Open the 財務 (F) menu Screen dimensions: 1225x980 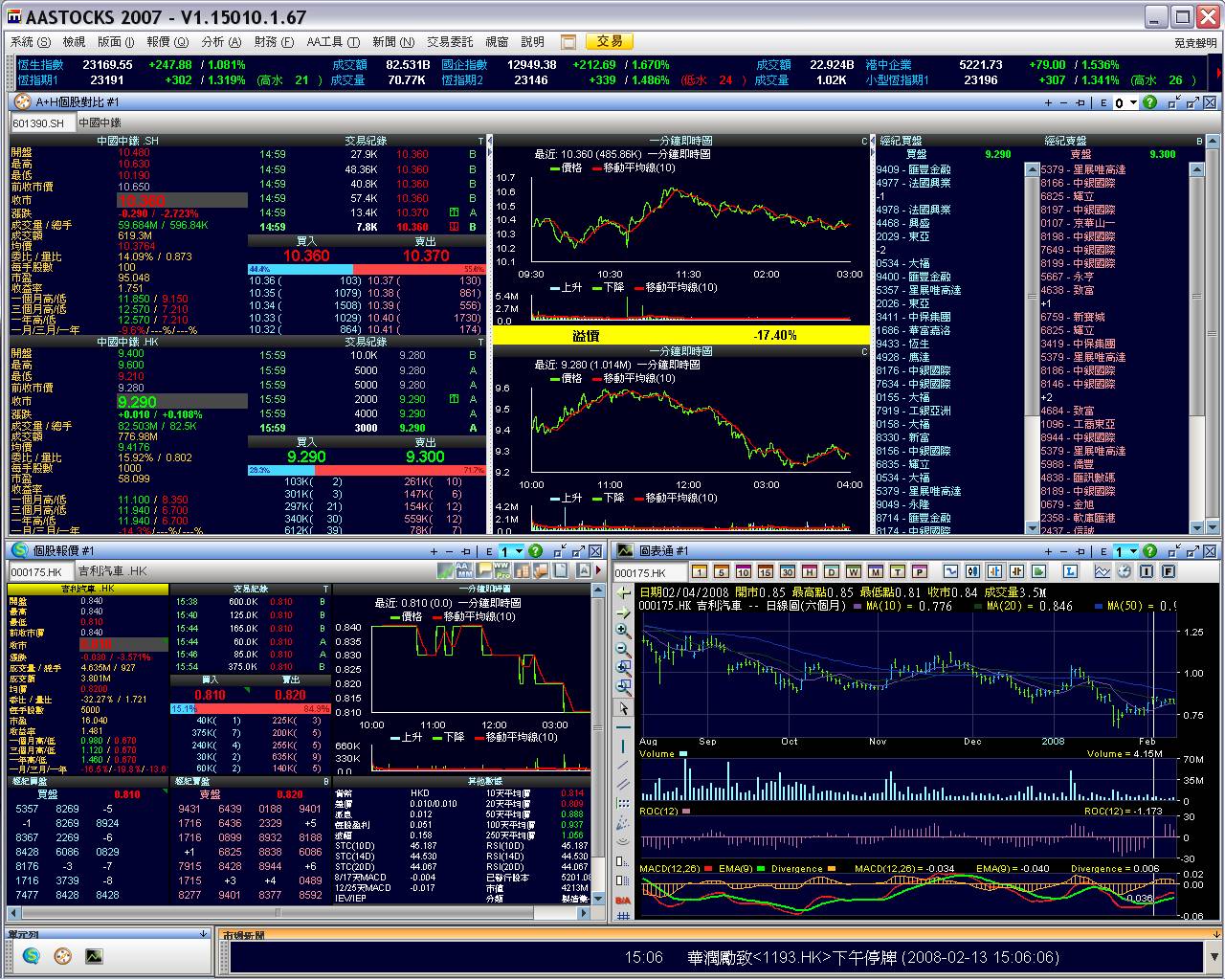pos(275,42)
